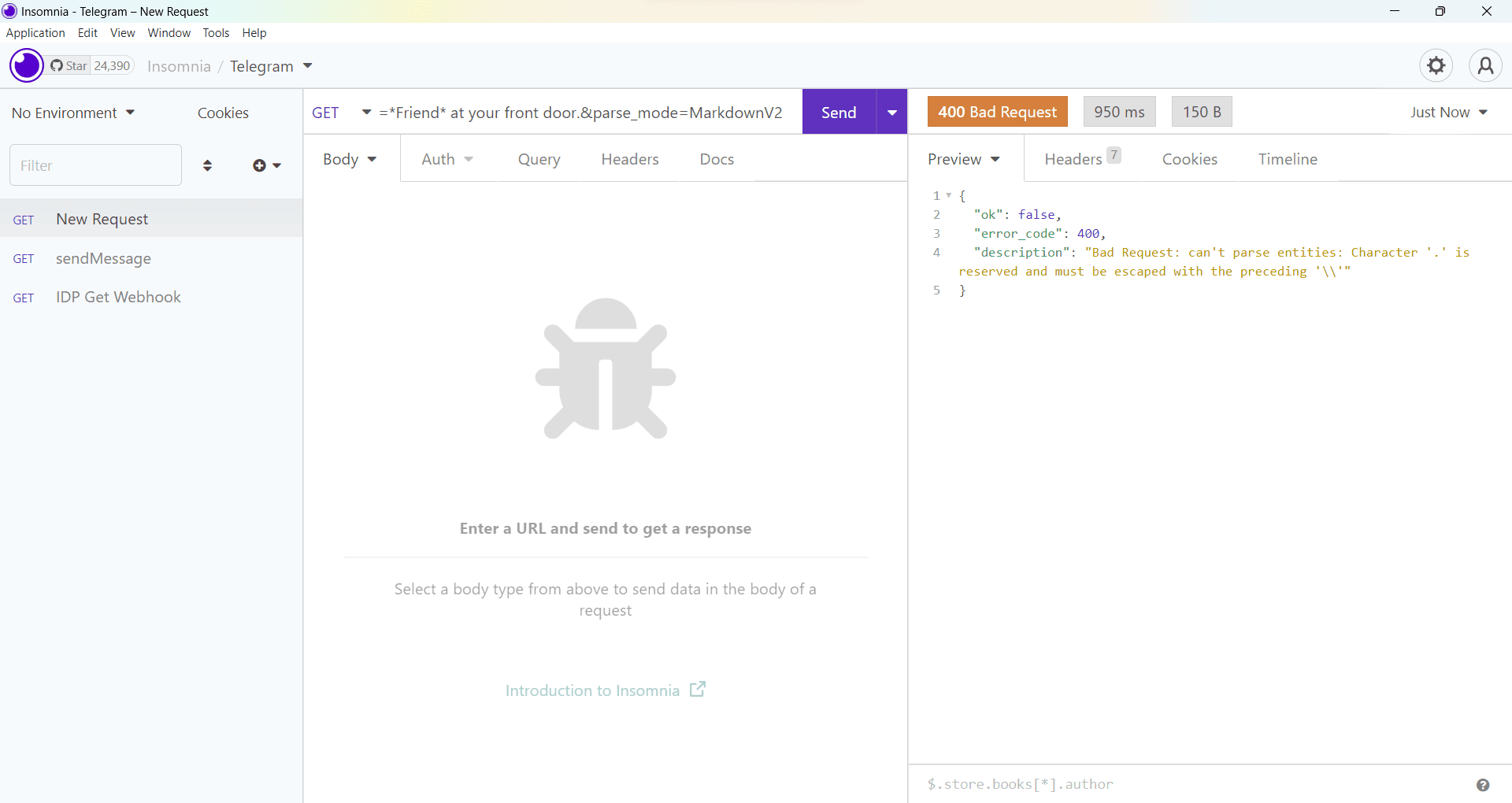Switch to the Docs tab
Screen dimensions: 1512x803
717,159
